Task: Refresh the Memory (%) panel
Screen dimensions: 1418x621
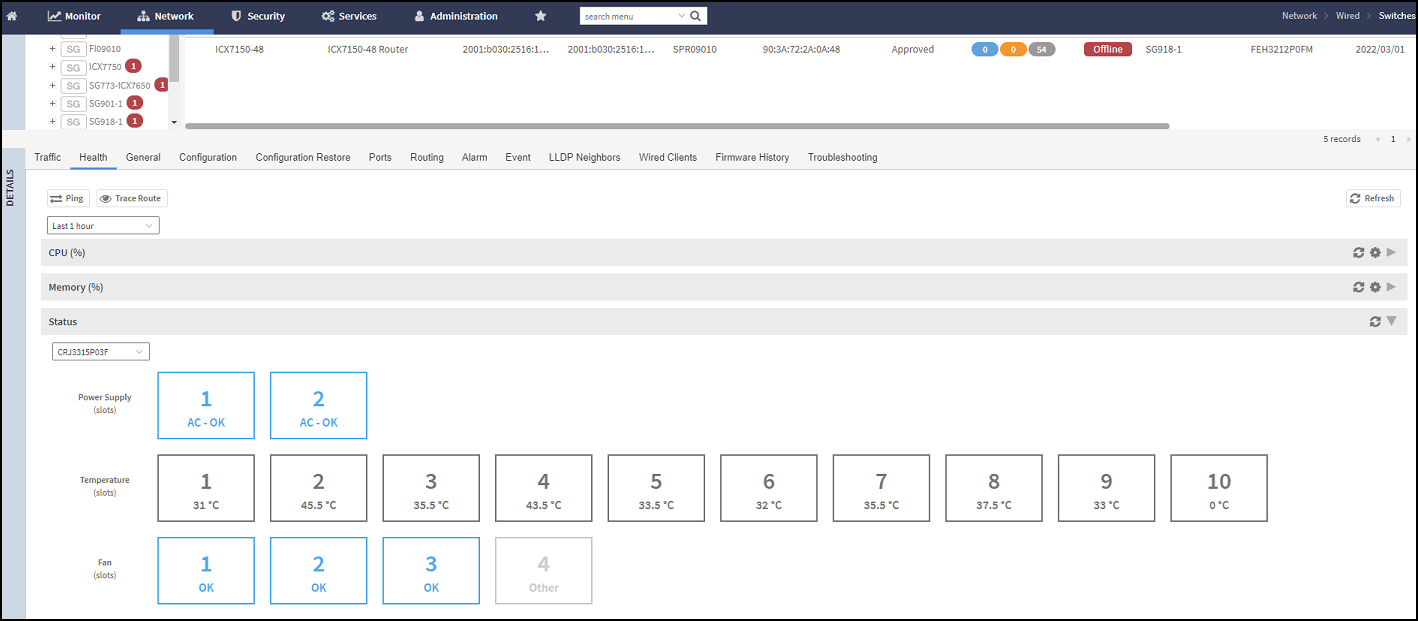Action: [x=1359, y=287]
